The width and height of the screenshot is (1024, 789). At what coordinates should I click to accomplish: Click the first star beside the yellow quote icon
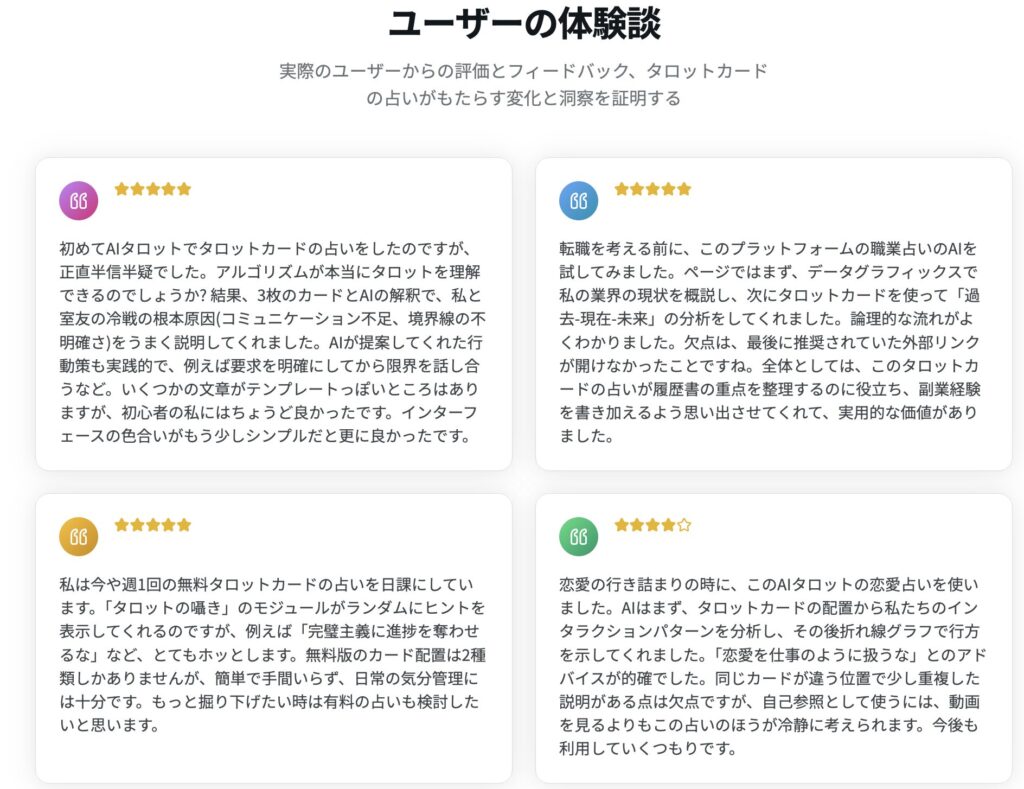pyautogui.click(x=122, y=525)
